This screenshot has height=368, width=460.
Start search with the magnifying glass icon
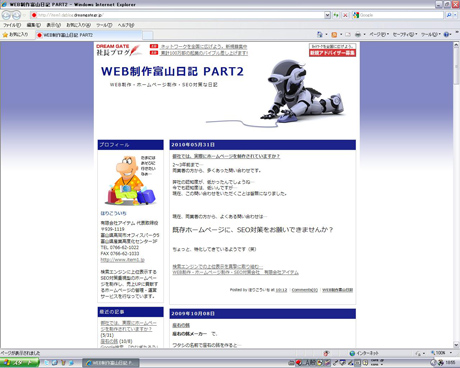point(449,15)
